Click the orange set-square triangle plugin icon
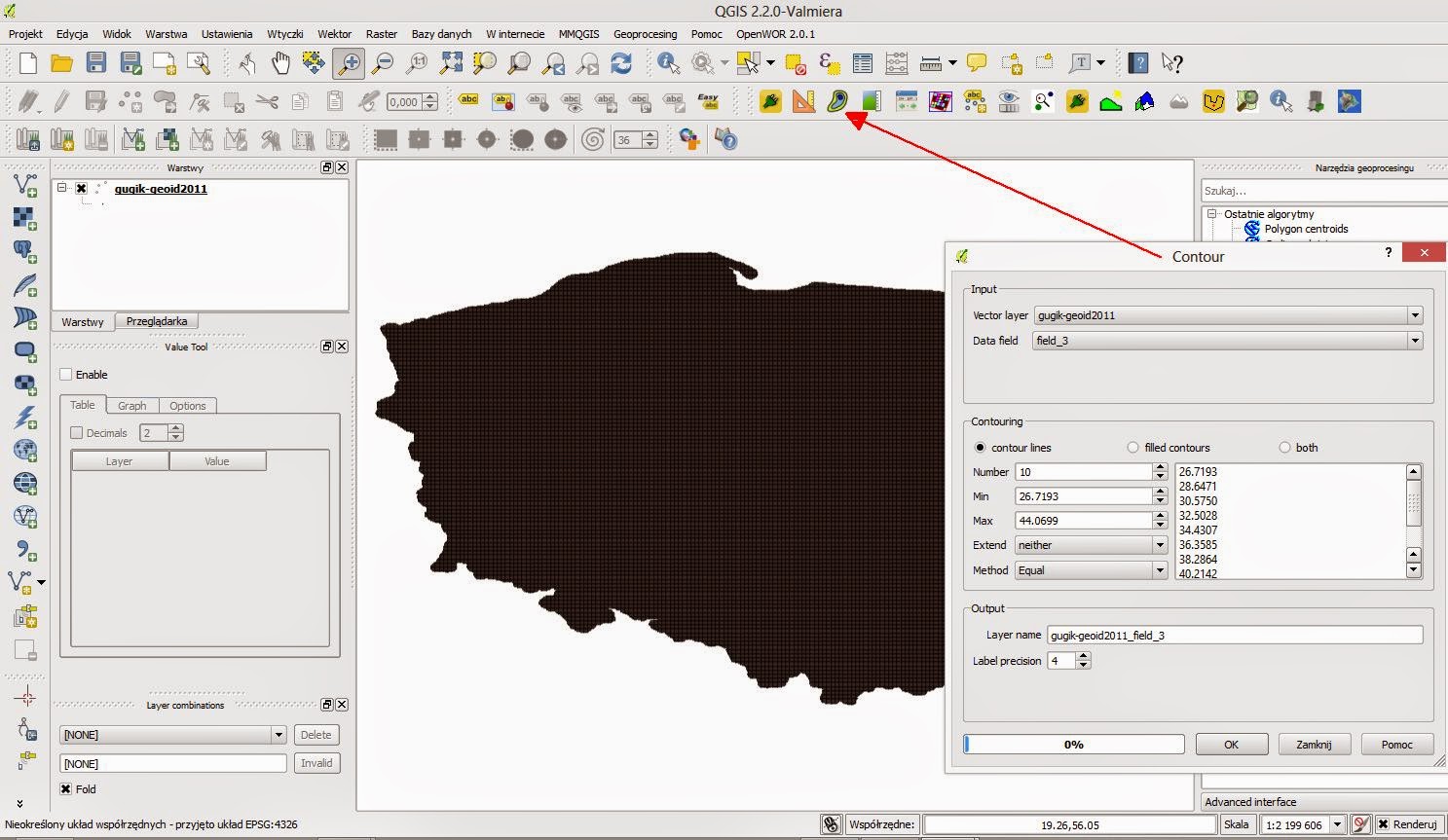 click(x=803, y=101)
